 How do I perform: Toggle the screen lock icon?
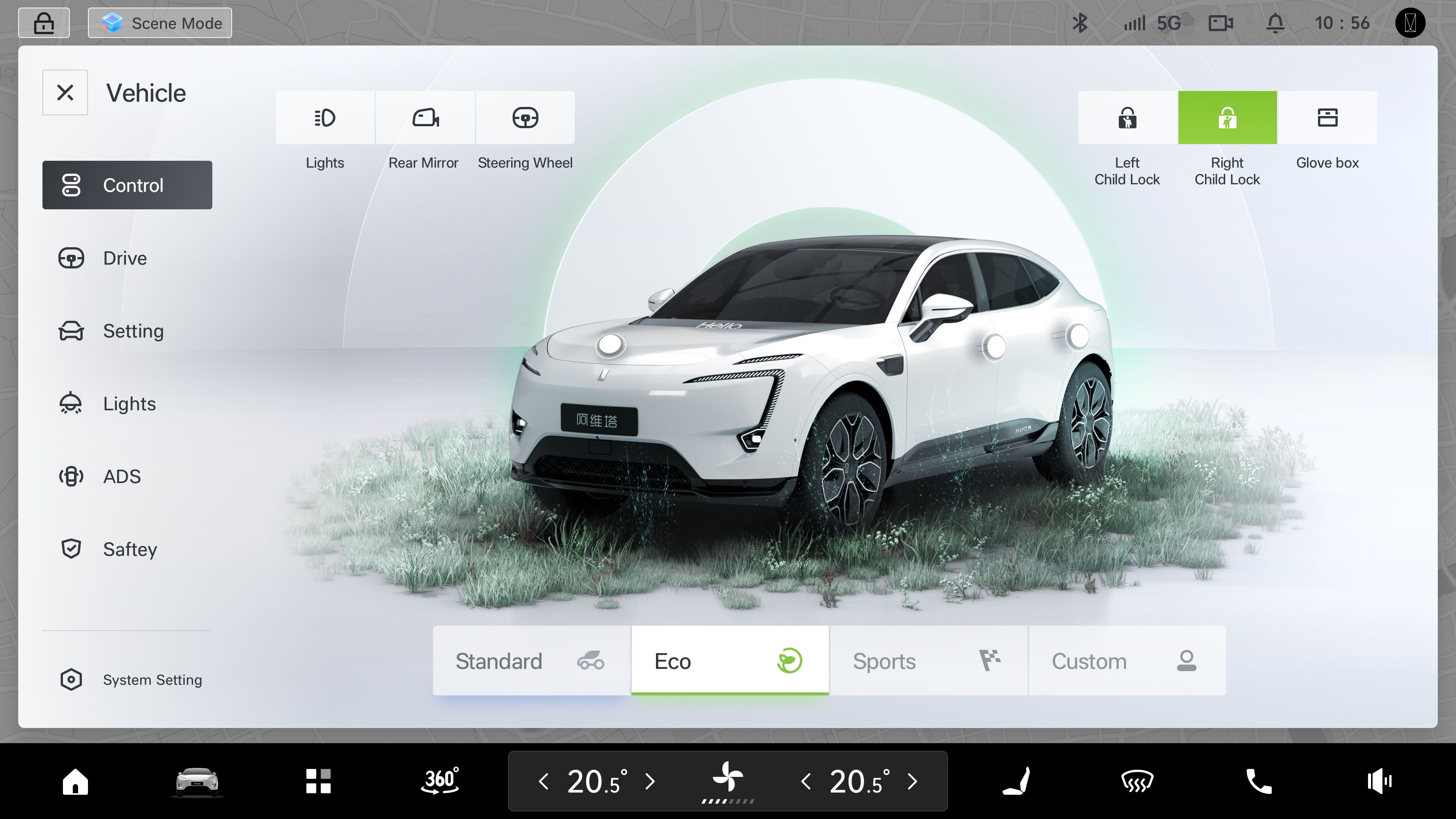(44, 23)
